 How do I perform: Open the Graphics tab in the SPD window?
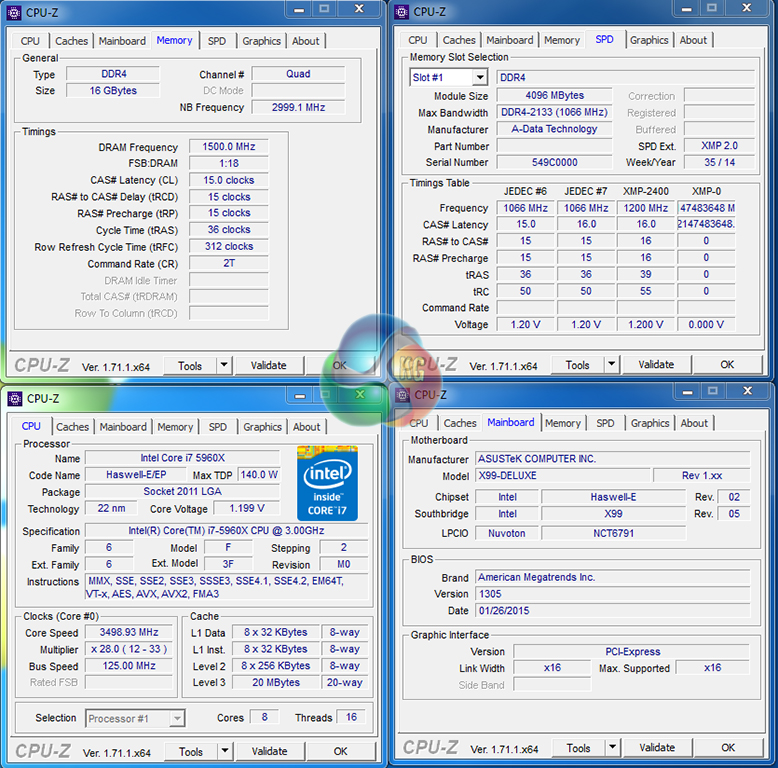pos(649,40)
